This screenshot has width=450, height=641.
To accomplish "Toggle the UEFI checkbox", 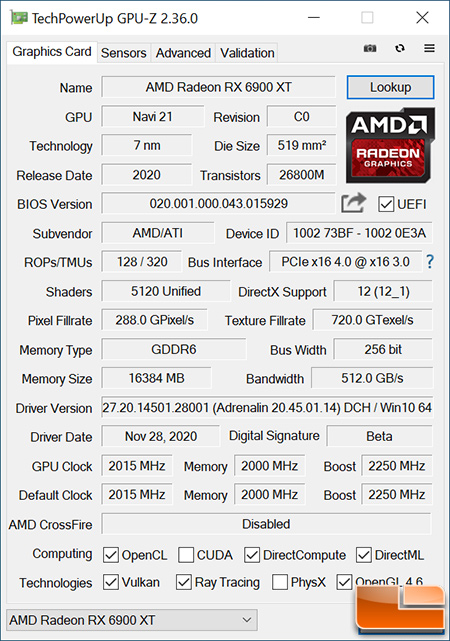I will pos(386,204).
